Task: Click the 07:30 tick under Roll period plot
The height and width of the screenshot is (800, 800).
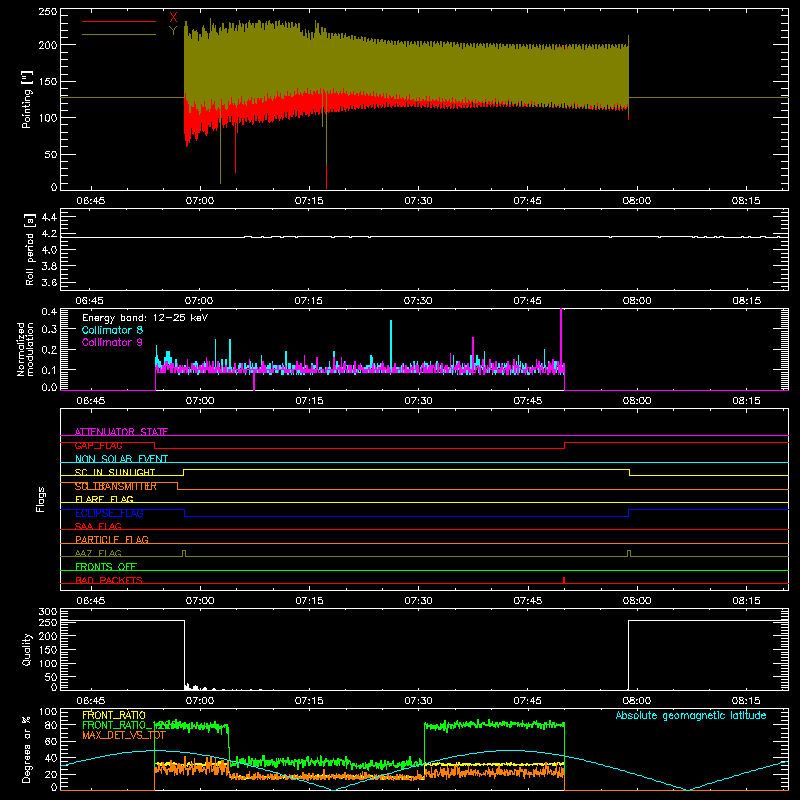Action: [418, 301]
